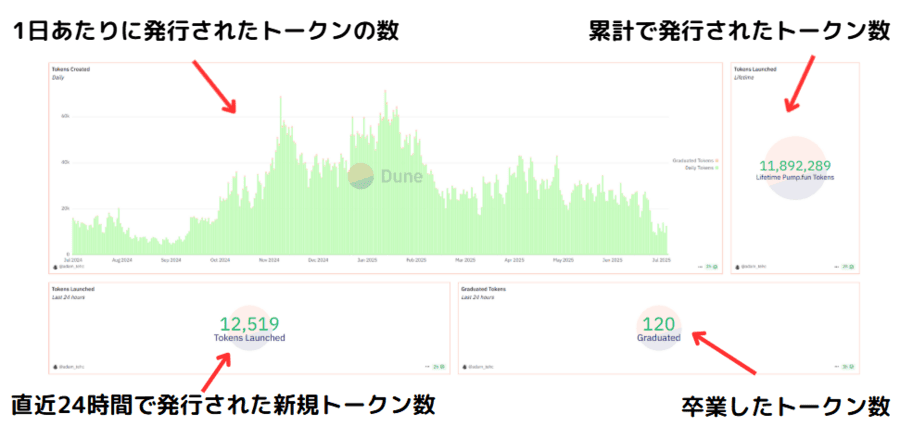
Task: Click the May 2025 x-axis label
Action: (563, 260)
